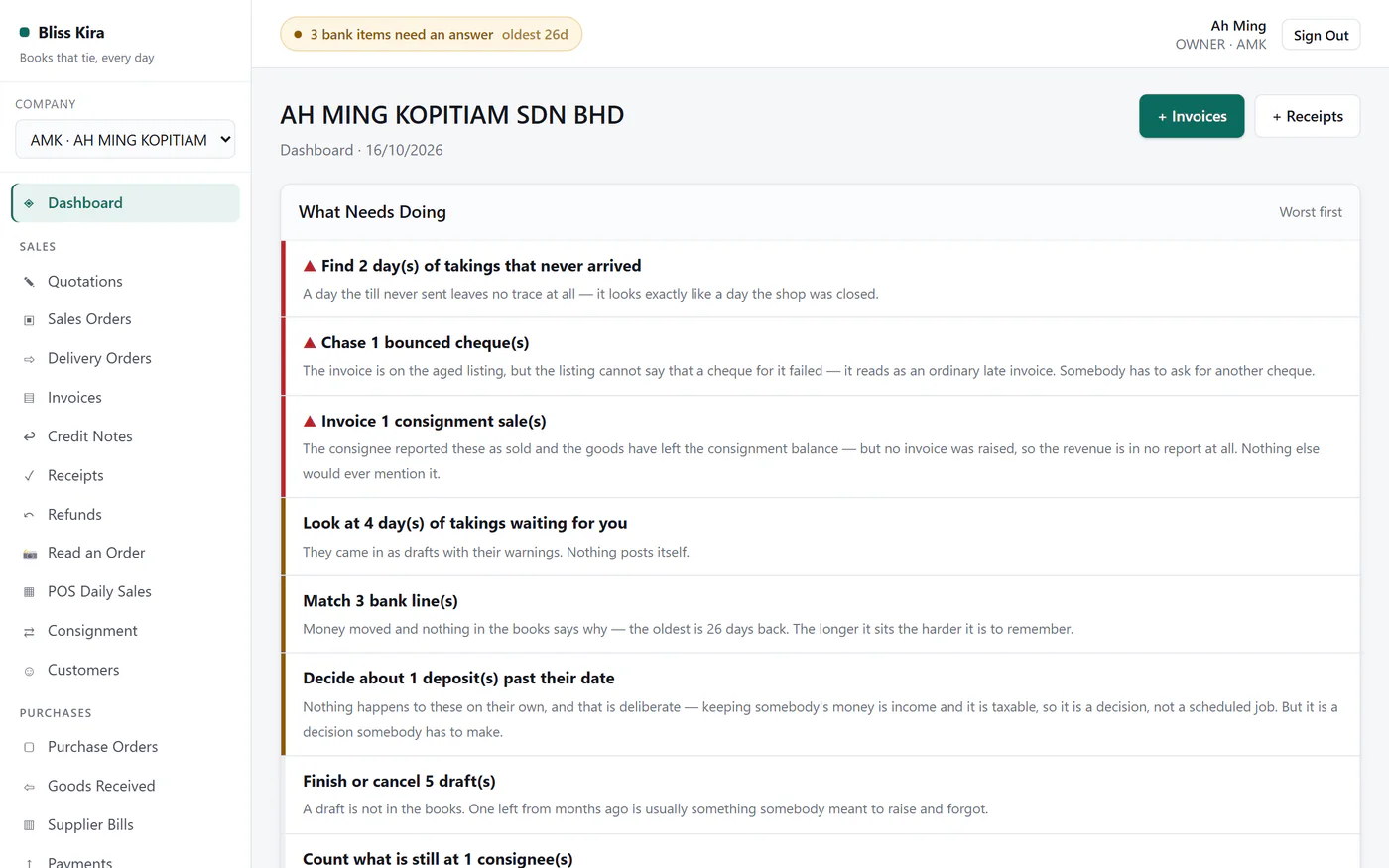Open the AMK company dropdown

coord(125,140)
